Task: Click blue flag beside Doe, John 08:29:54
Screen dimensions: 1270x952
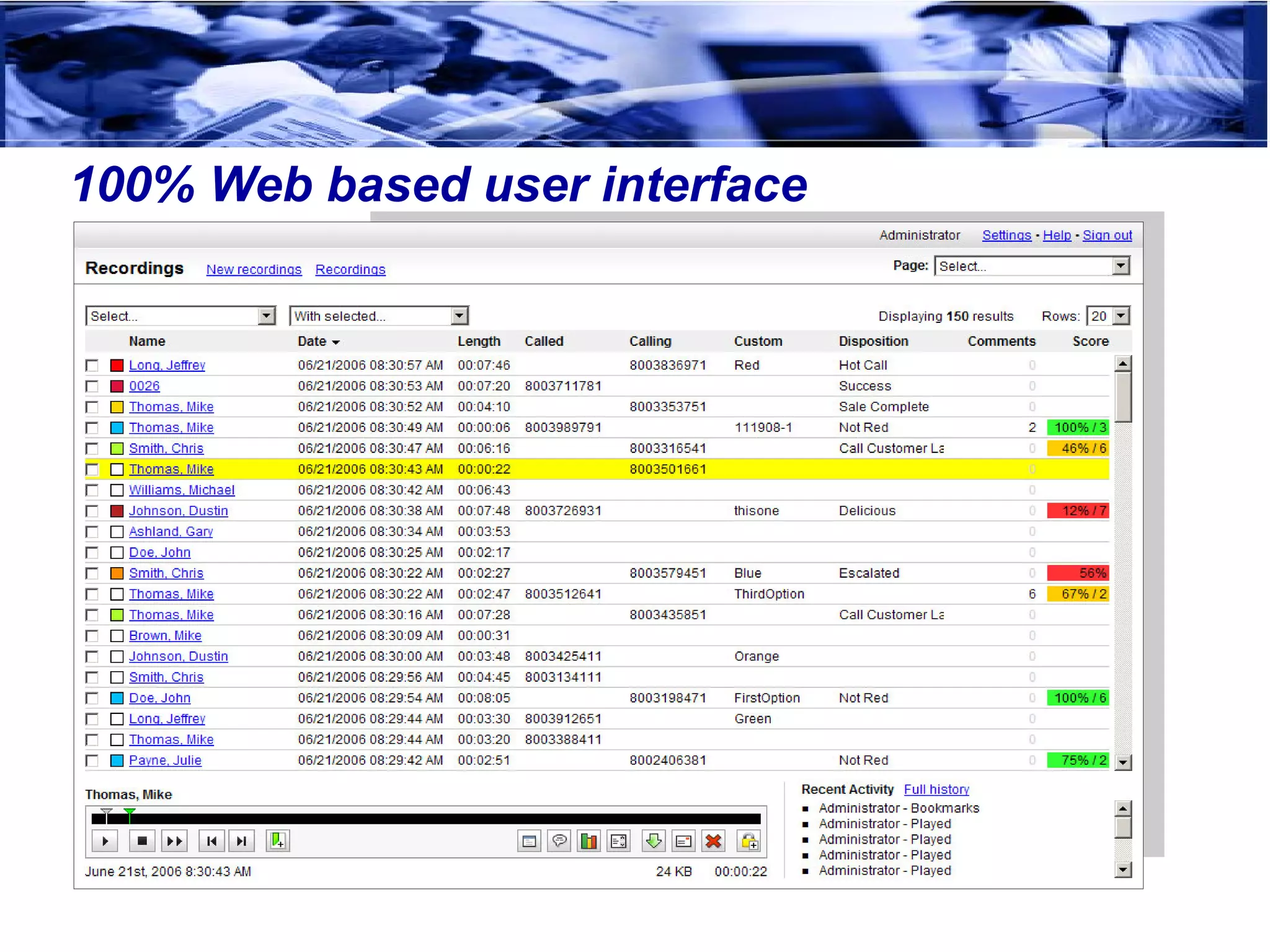Action: [117, 699]
